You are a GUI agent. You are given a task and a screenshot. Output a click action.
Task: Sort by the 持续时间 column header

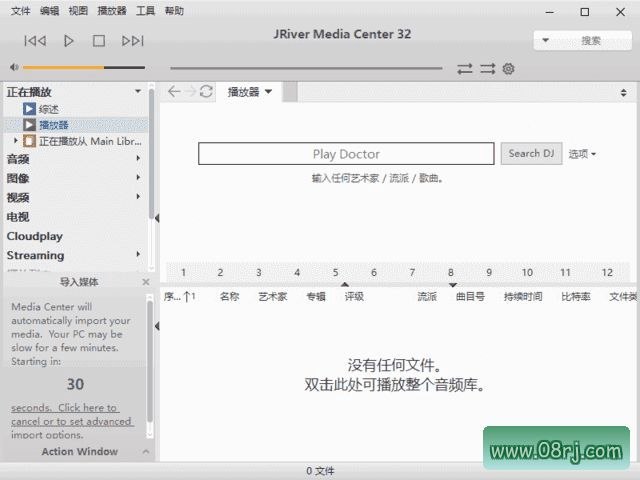pyautogui.click(x=523, y=297)
